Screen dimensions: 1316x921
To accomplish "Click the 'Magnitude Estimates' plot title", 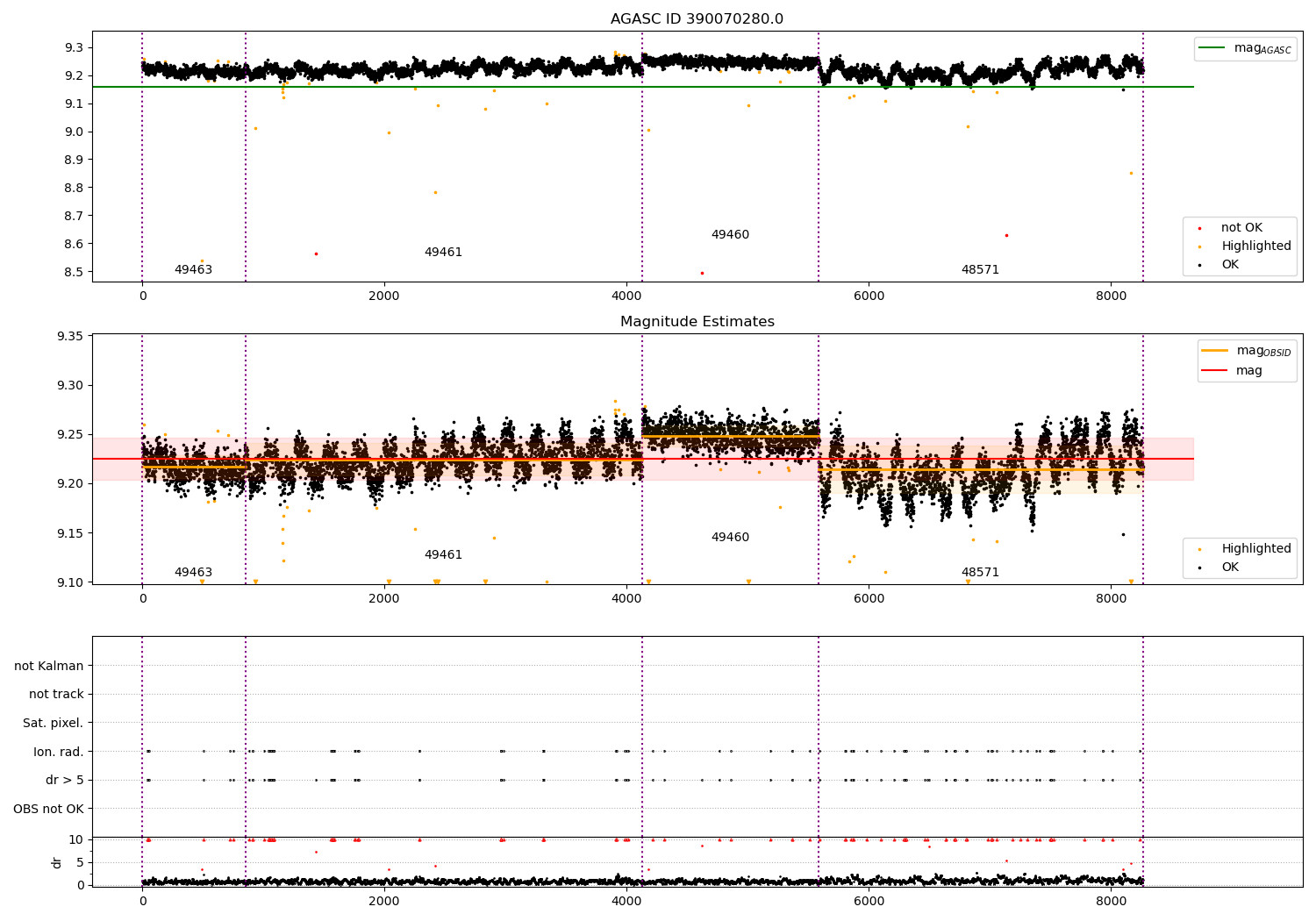I will pos(697,322).
